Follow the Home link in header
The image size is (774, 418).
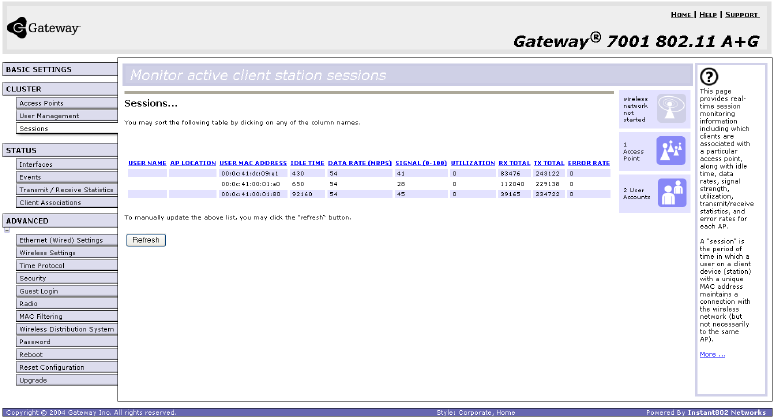681,15
